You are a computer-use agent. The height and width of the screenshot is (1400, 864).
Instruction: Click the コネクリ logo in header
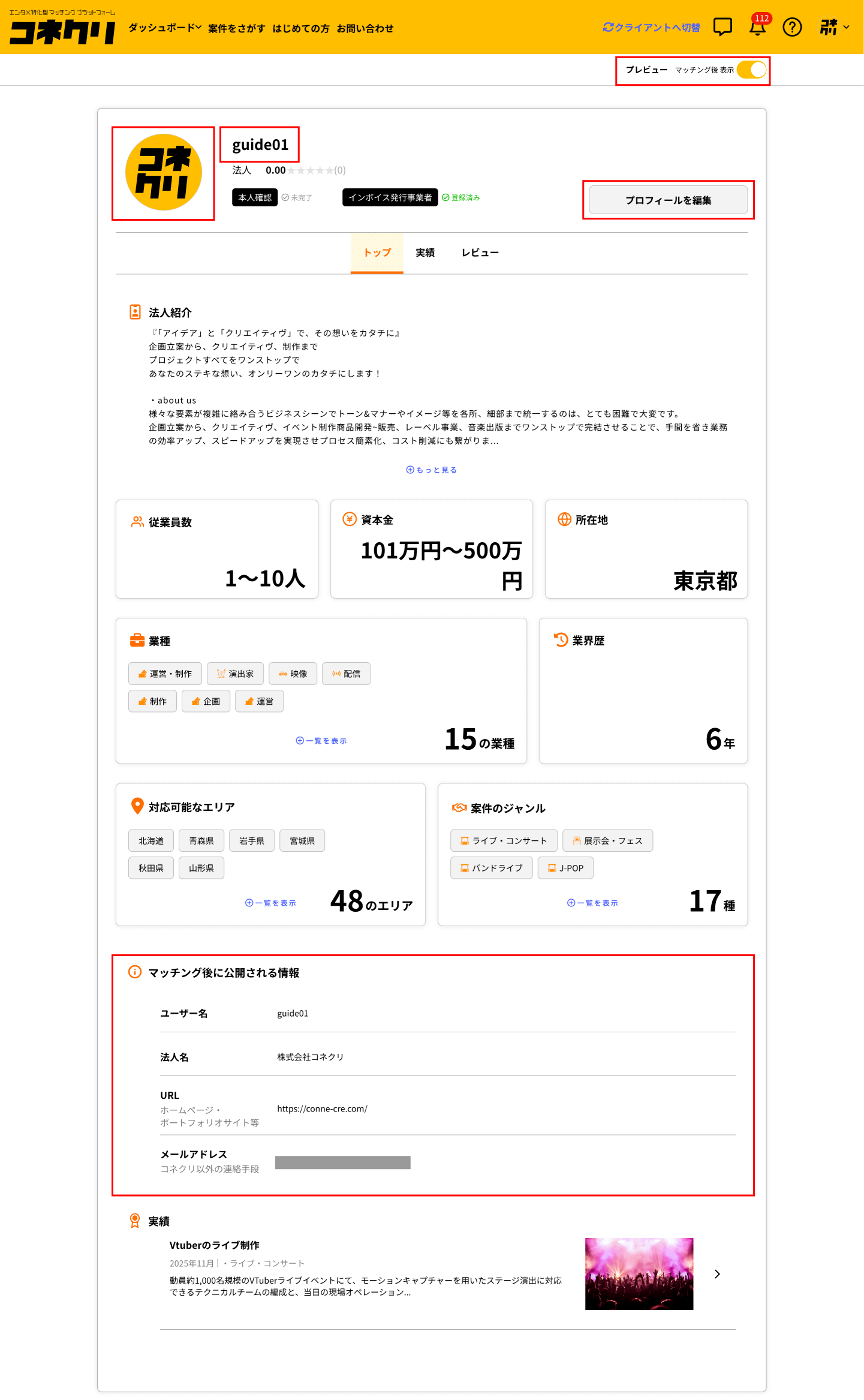[62, 31]
